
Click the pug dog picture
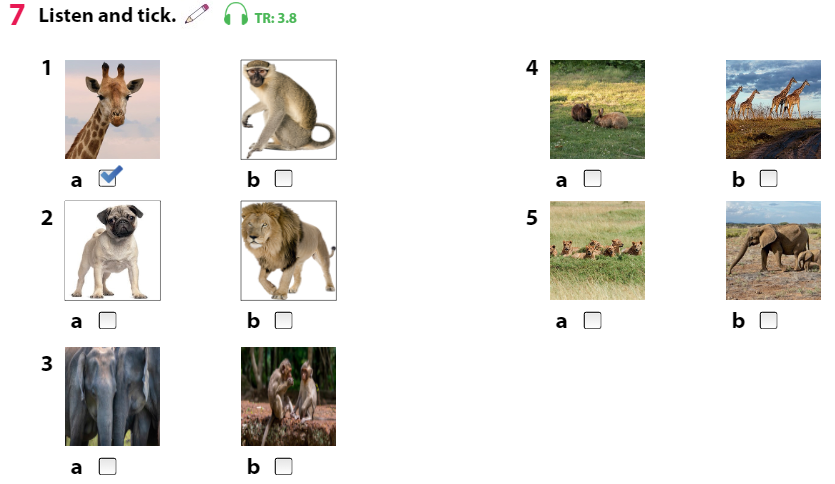pyautogui.click(x=112, y=251)
